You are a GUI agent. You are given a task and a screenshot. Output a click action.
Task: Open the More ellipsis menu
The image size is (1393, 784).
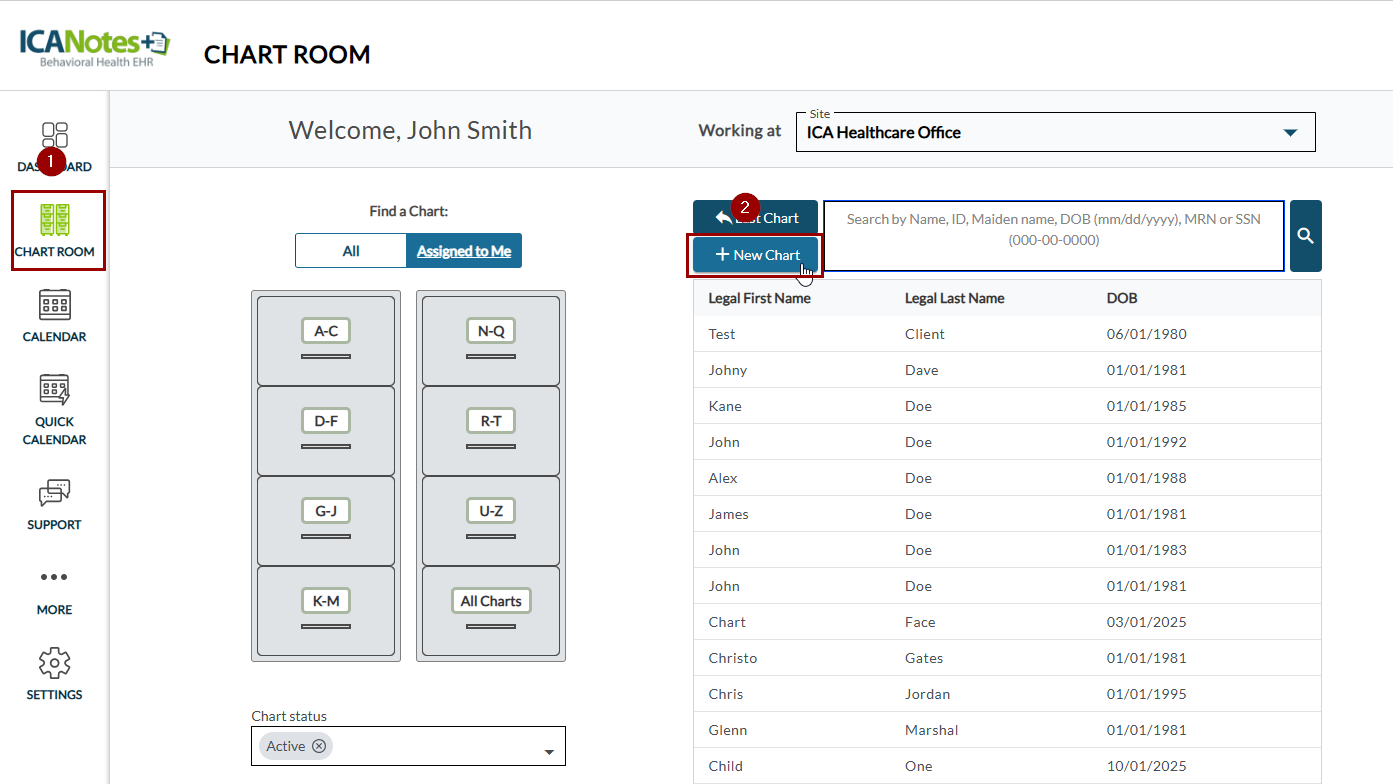(55, 577)
